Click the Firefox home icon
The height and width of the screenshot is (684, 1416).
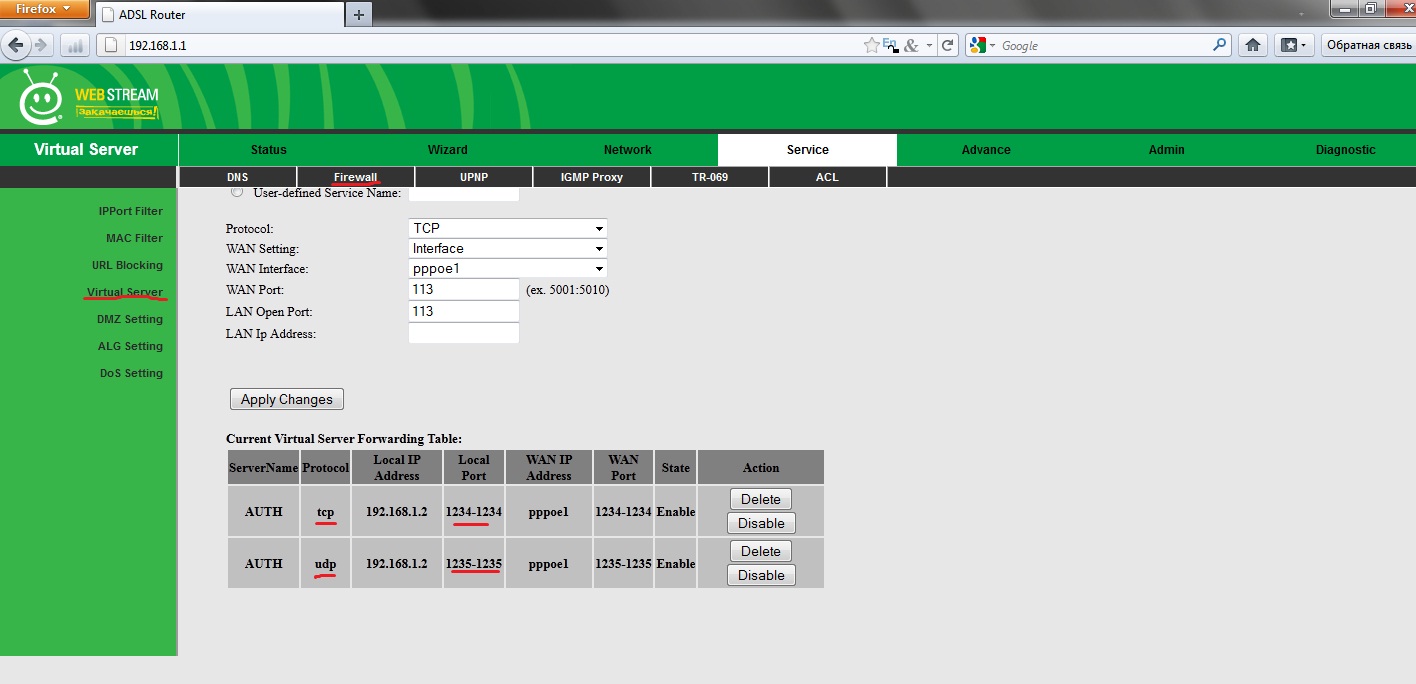click(x=1252, y=45)
